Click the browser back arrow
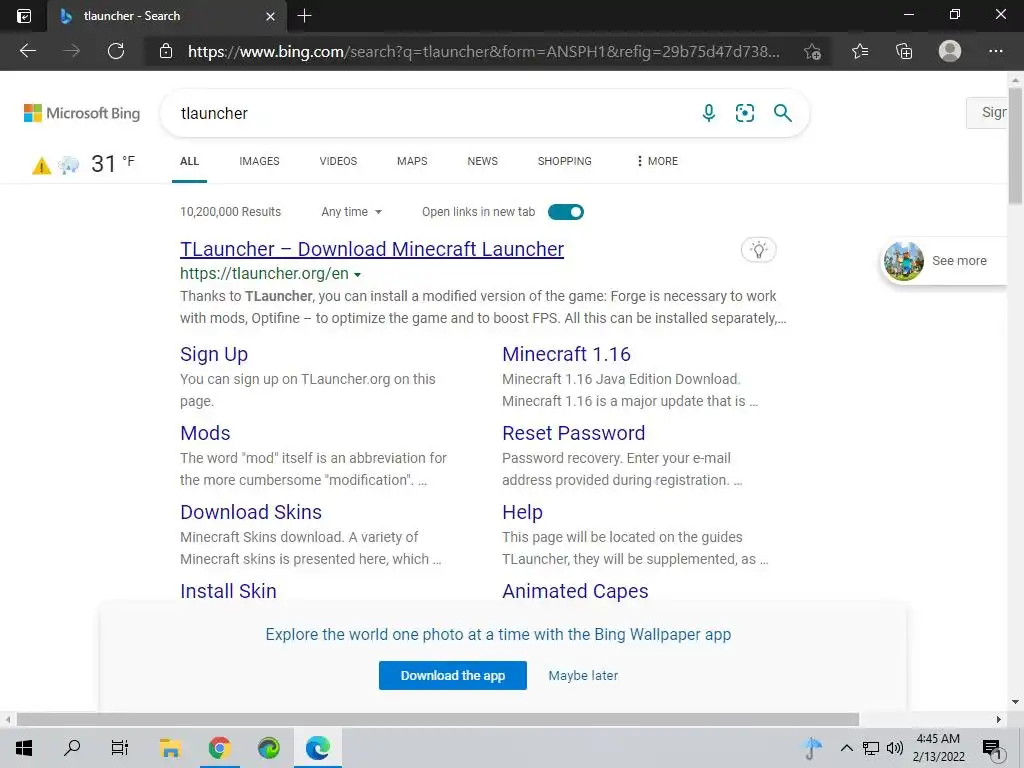 point(28,51)
